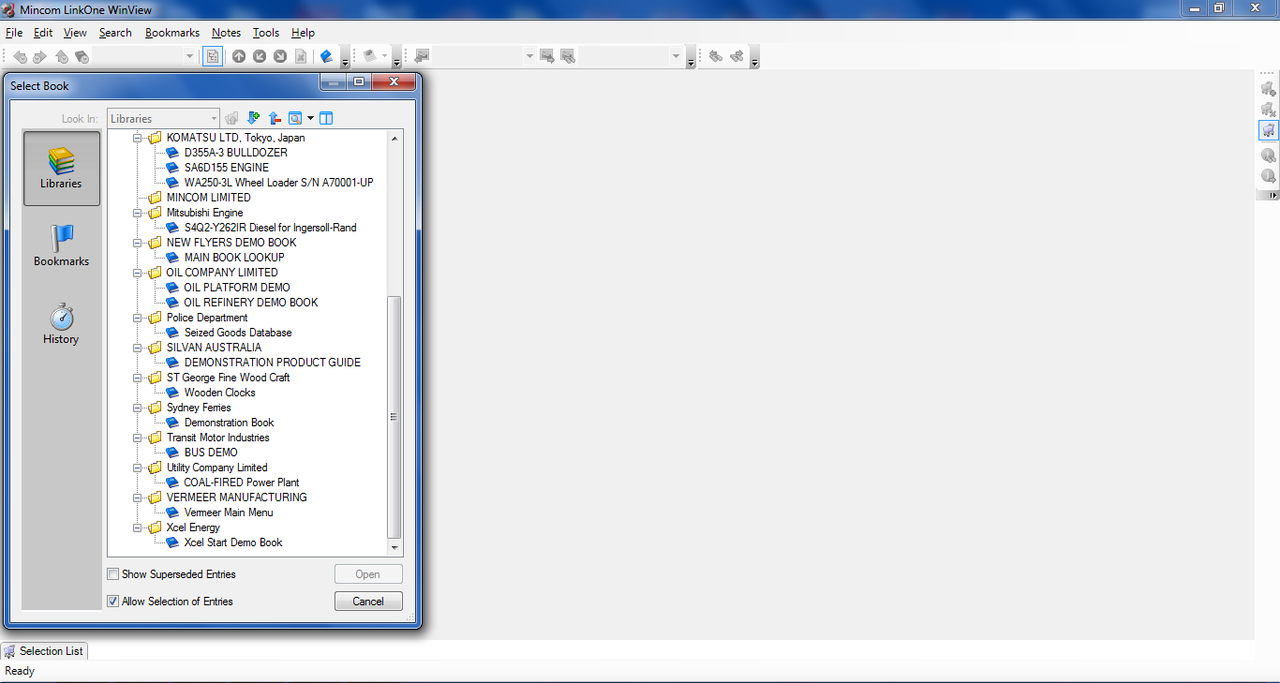Open the Notes menu

(x=226, y=33)
